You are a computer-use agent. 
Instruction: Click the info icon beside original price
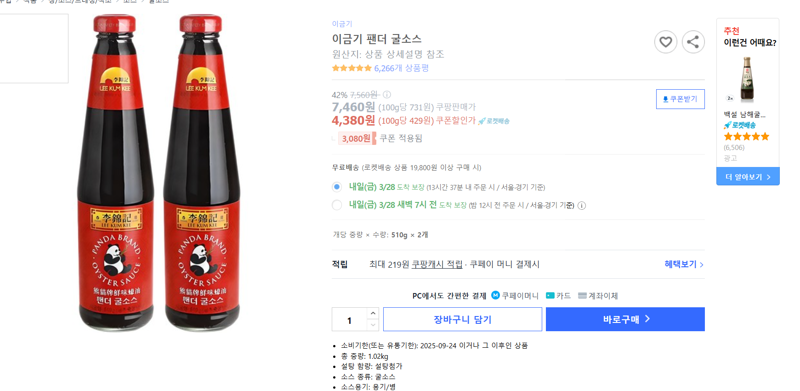387,94
